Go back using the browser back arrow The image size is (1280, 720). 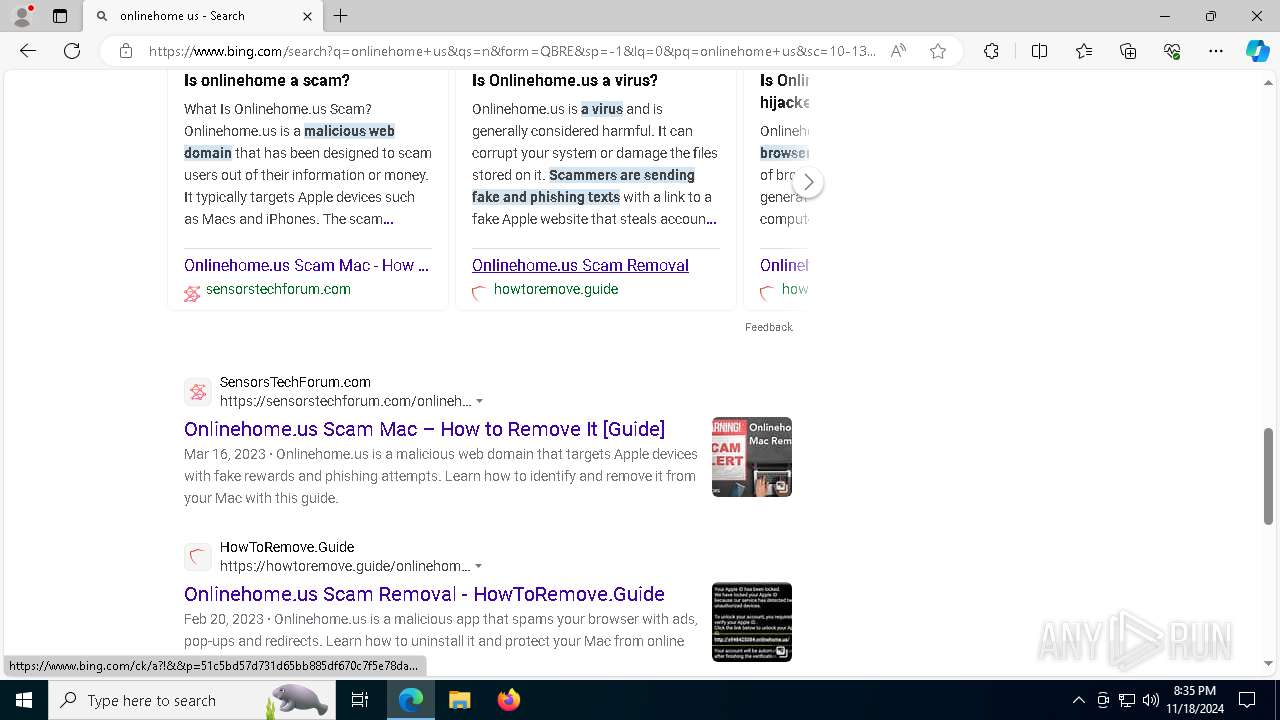tap(28, 51)
